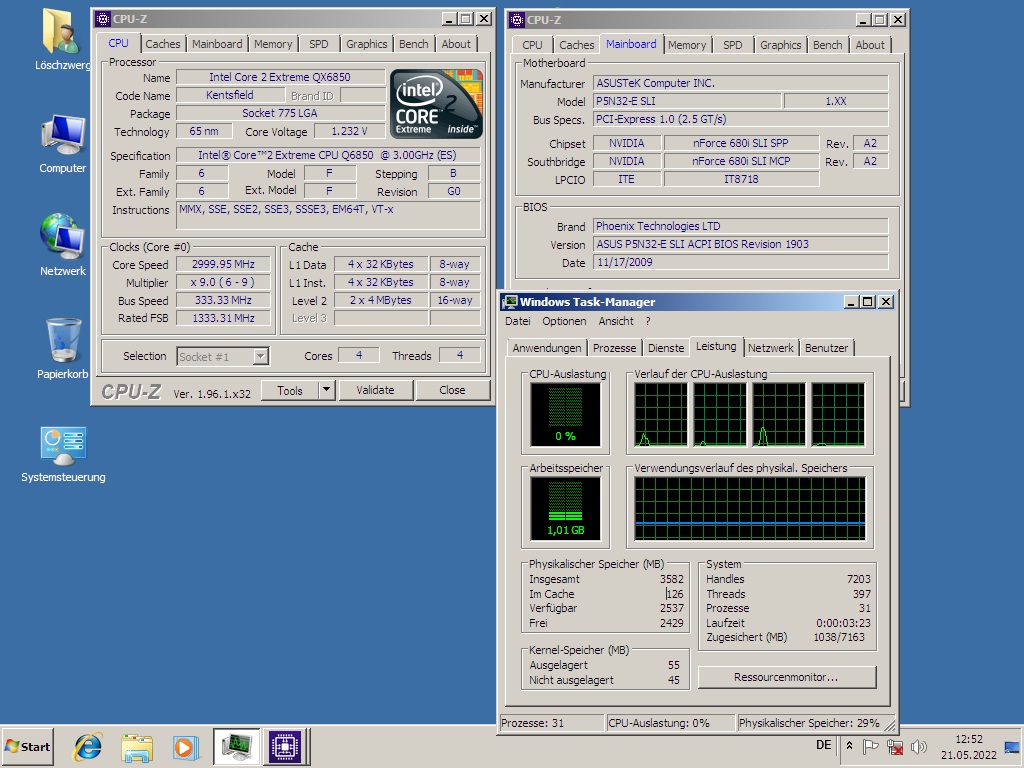Select the Systemsteuerung desktop icon
The height and width of the screenshot is (768, 1024).
point(63,446)
